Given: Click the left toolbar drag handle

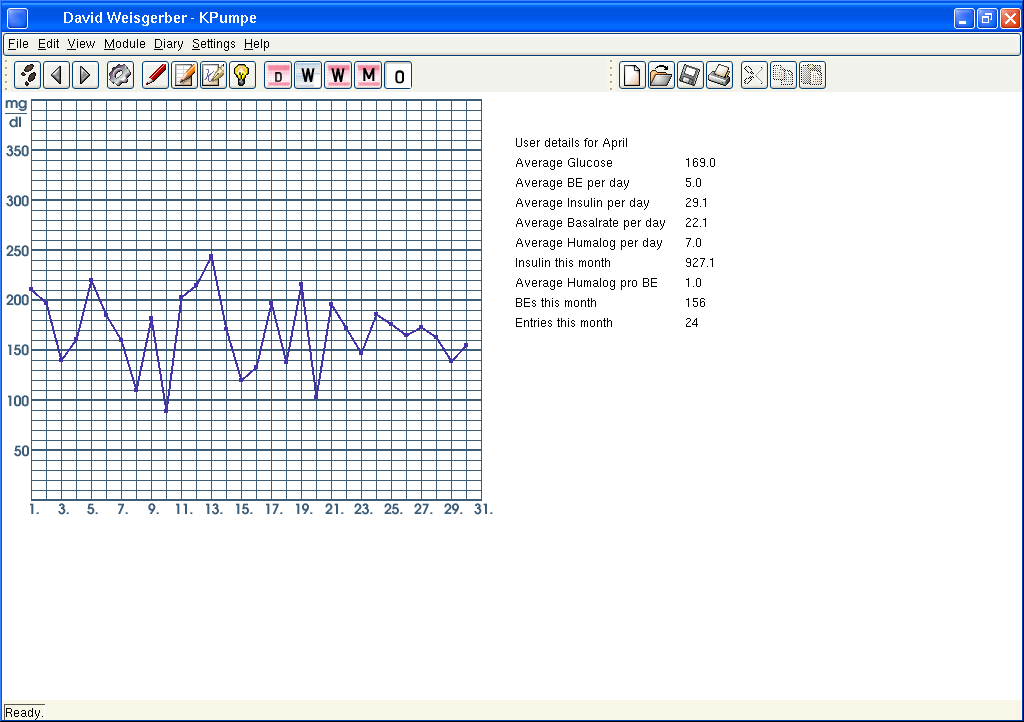Looking at the screenshot, I should pyautogui.click(x=7, y=75).
